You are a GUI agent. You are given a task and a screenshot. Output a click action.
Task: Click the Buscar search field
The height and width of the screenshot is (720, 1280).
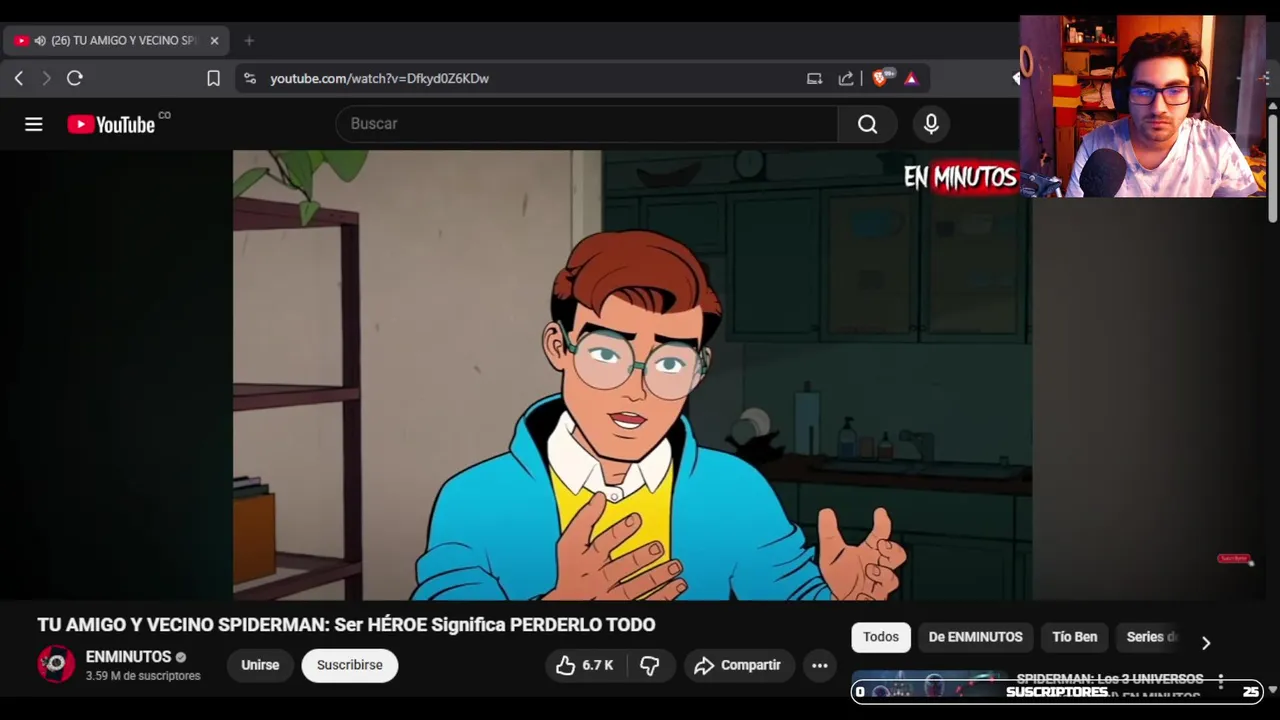[587, 124]
